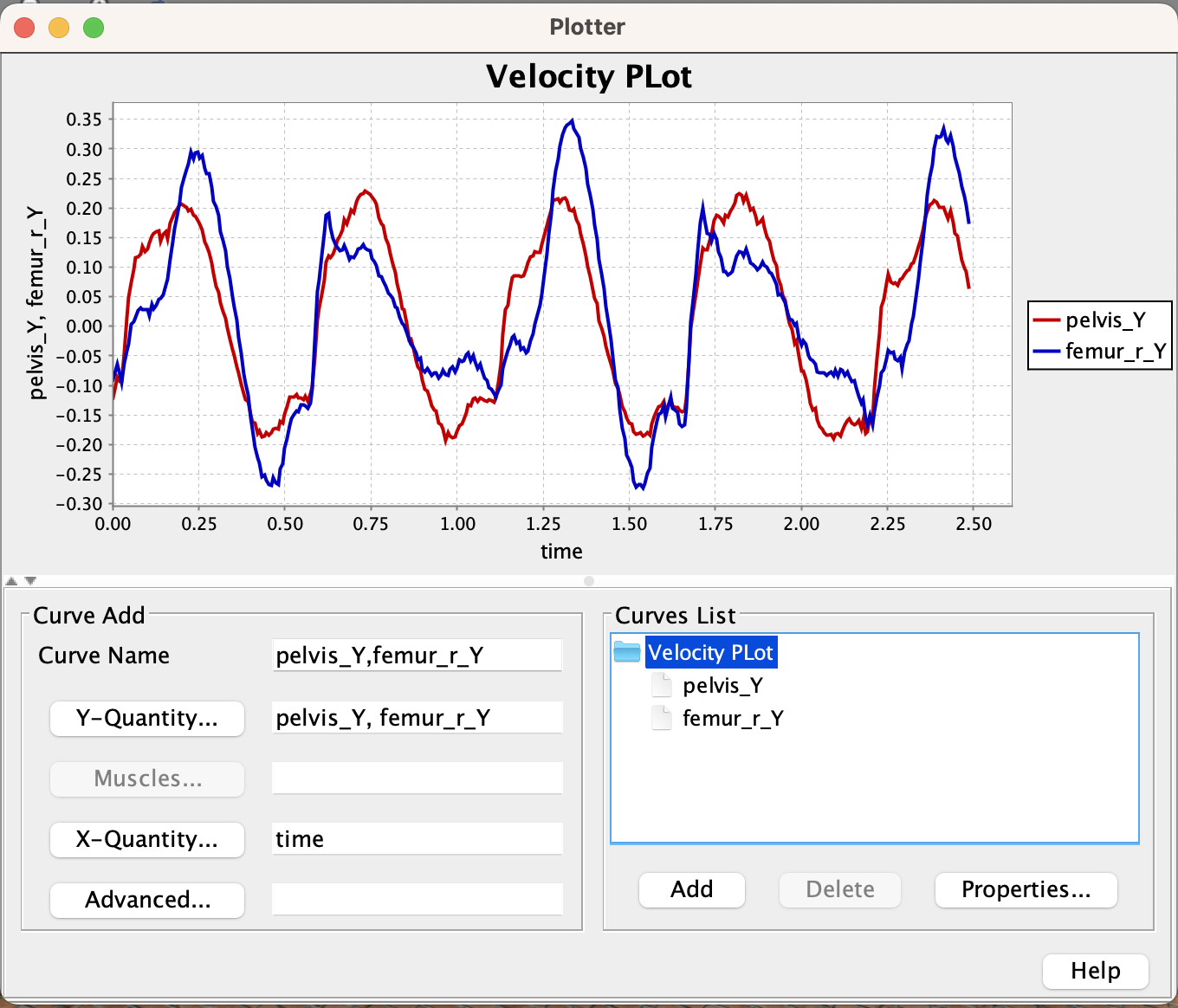1178x1008 pixels.
Task: Click pelvis_Y label in plot legend
Action: [1106, 320]
